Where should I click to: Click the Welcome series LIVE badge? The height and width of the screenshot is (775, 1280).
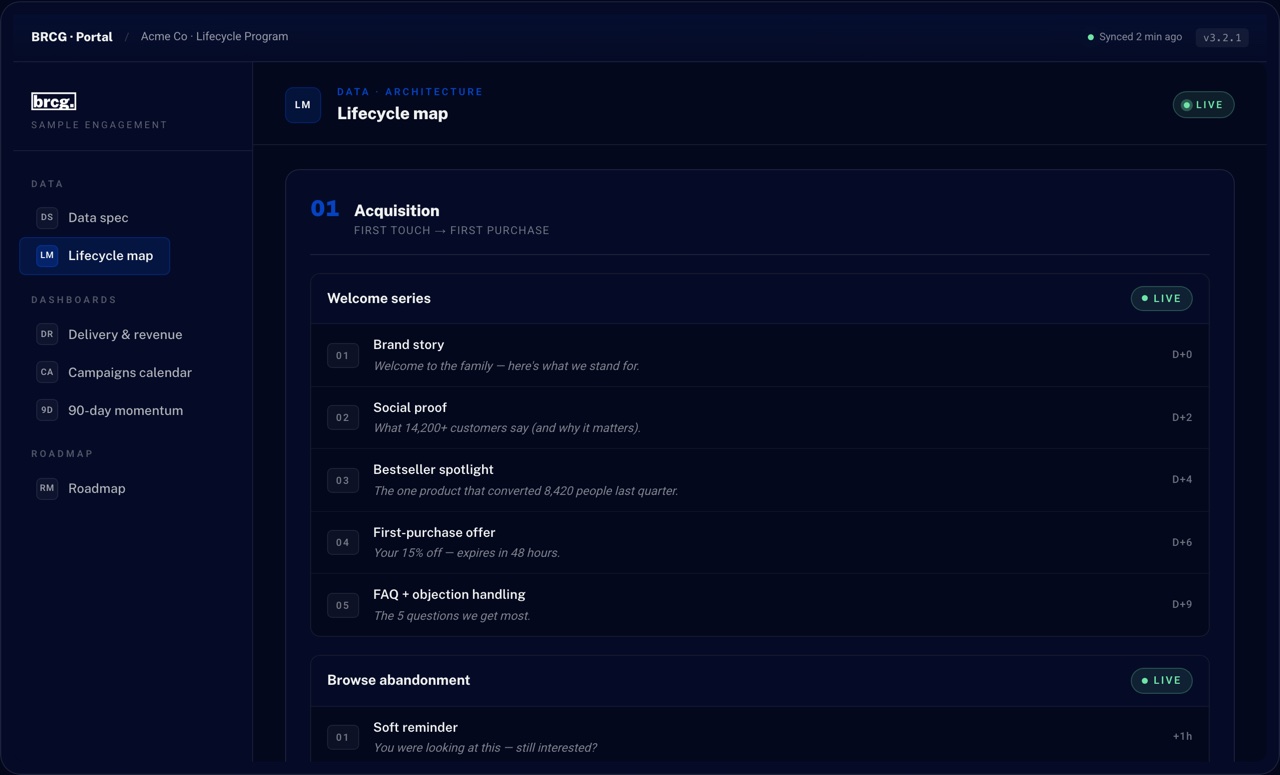pyautogui.click(x=1161, y=298)
